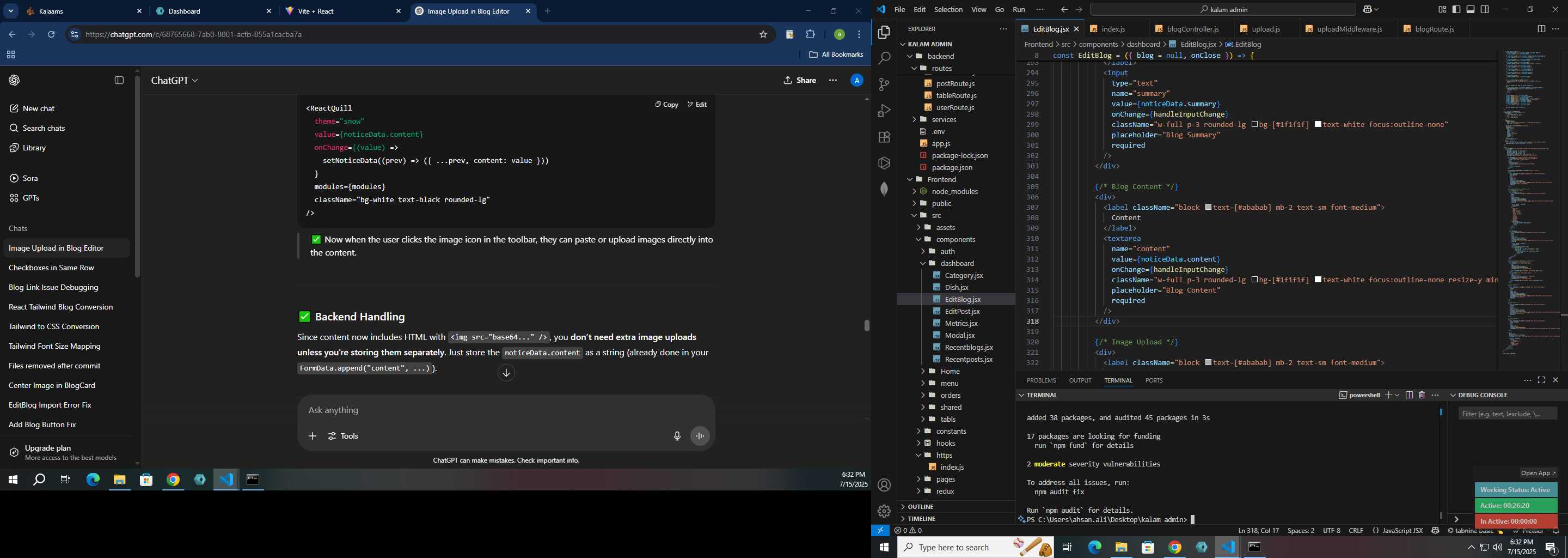Copy the ReactQuill code block in ChatGPT
The height and width of the screenshot is (558, 1568).
point(666,105)
